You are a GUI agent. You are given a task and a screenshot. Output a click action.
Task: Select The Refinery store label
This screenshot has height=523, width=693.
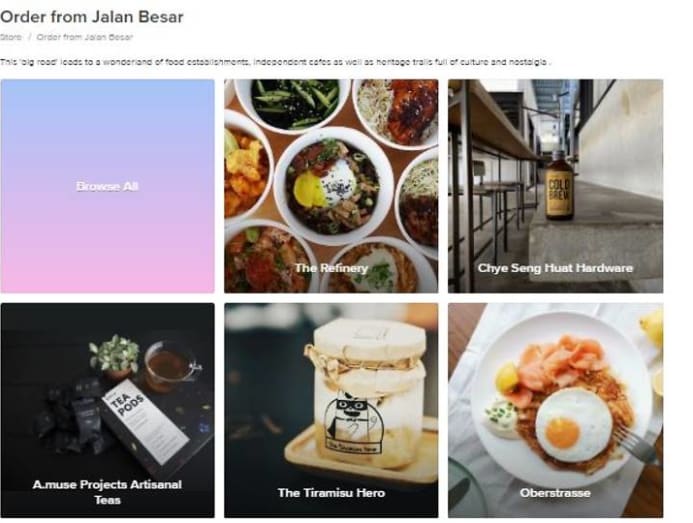coord(331,268)
